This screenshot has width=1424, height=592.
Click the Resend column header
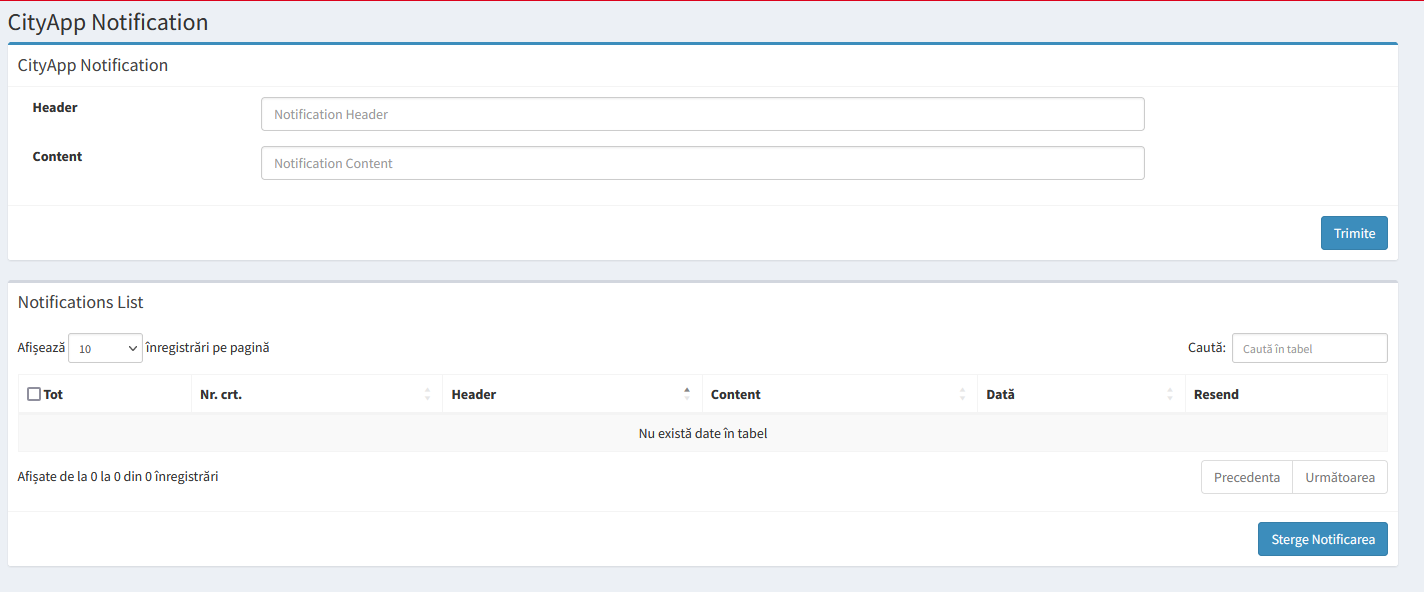pyautogui.click(x=1216, y=394)
